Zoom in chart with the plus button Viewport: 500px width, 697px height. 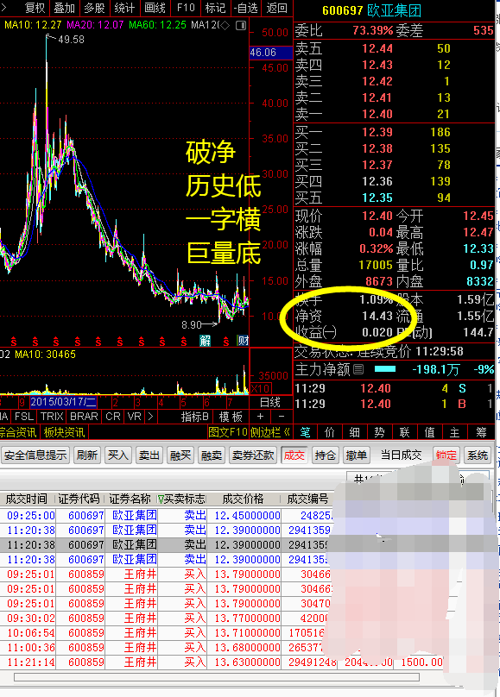click(x=260, y=417)
